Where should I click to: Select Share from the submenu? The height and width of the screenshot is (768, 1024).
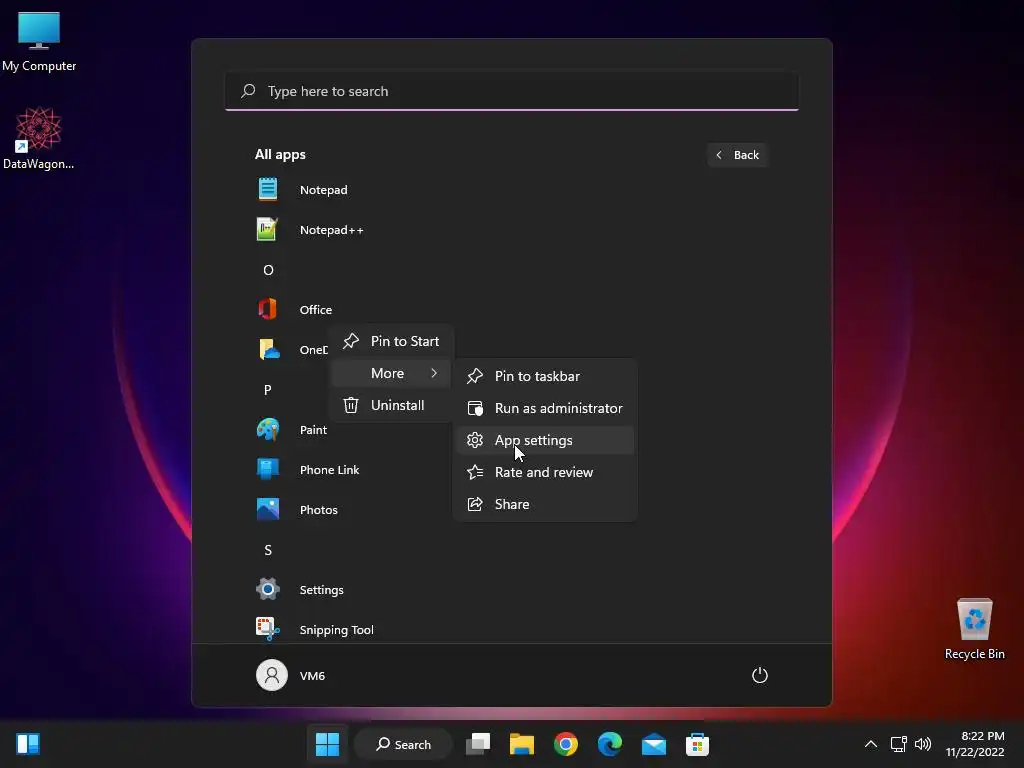545,504
